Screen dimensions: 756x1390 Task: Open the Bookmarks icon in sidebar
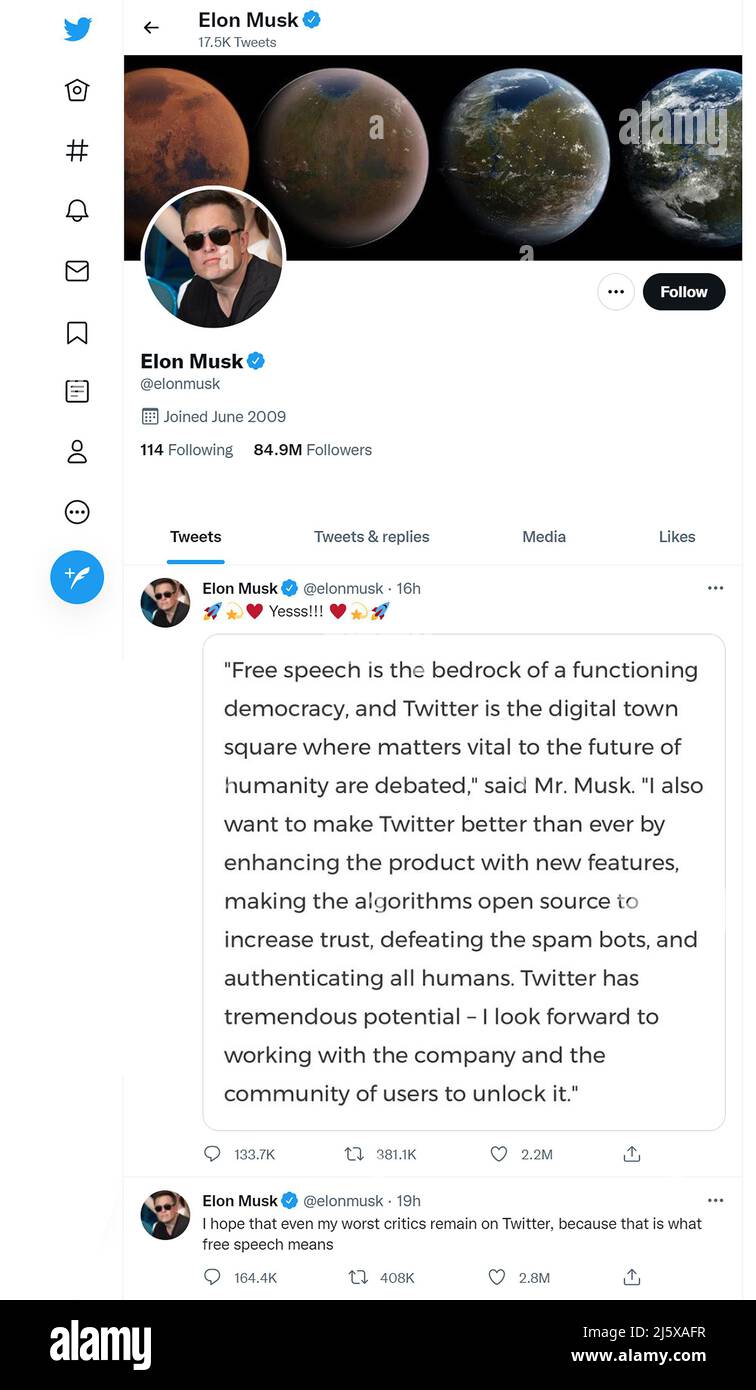(x=77, y=332)
